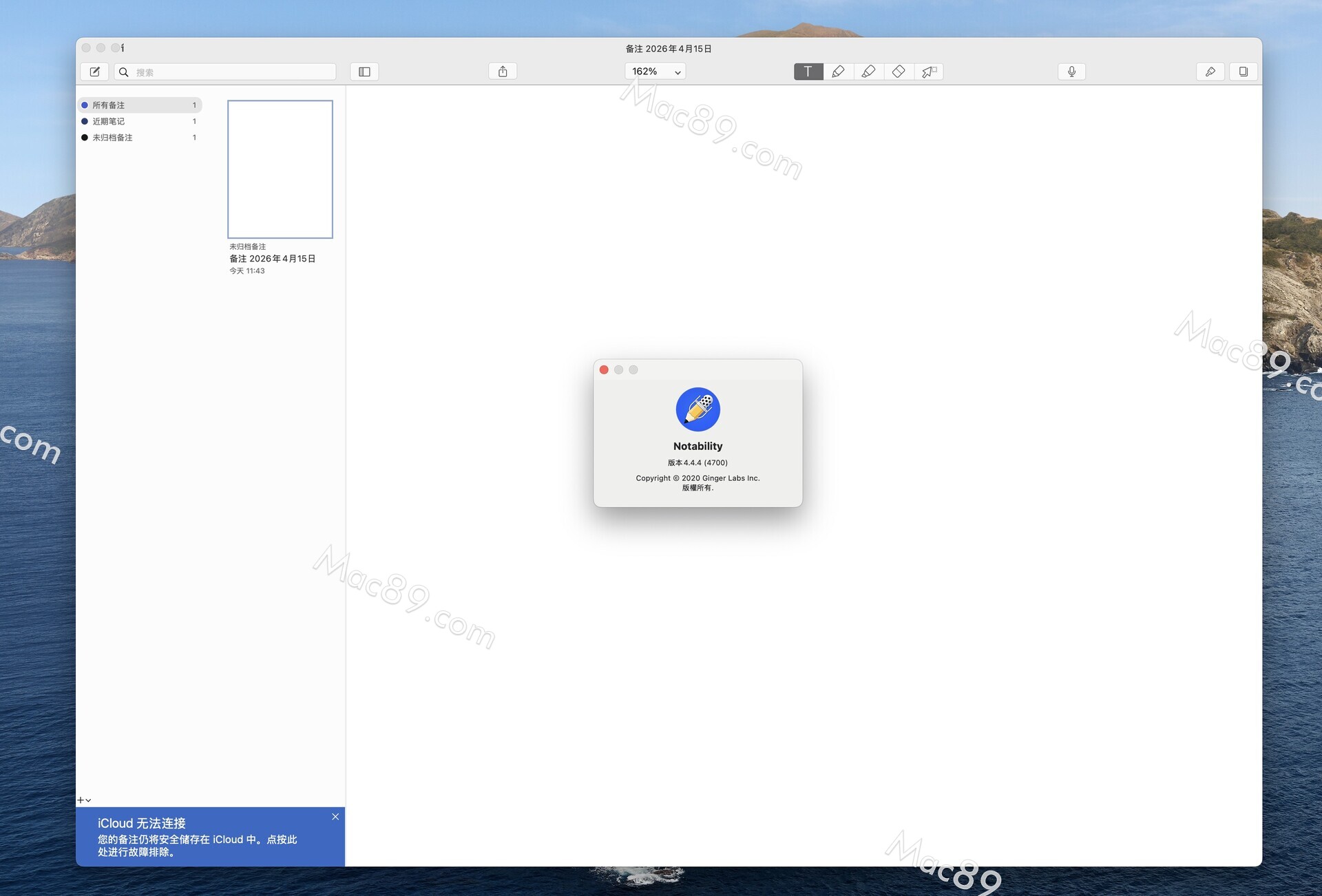Select 未归档备注 in the sidebar
This screenshot has height=896, width=1322.
[112, 138]
